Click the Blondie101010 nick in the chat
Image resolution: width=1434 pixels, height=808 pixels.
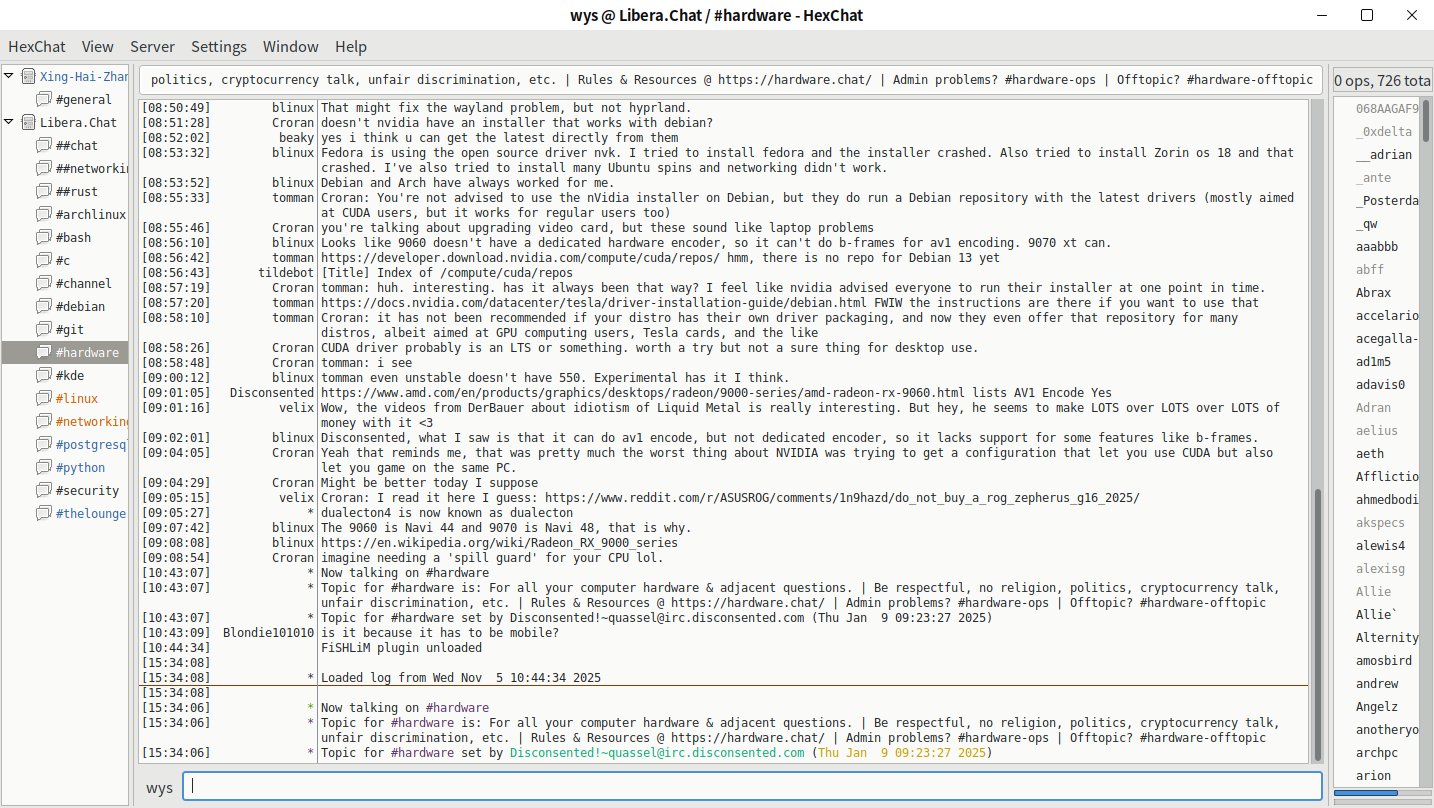269,633
